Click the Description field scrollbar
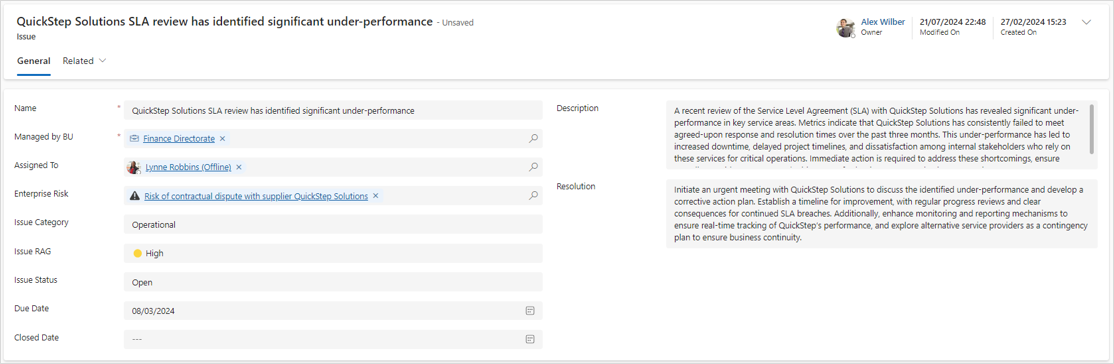 1092,128
